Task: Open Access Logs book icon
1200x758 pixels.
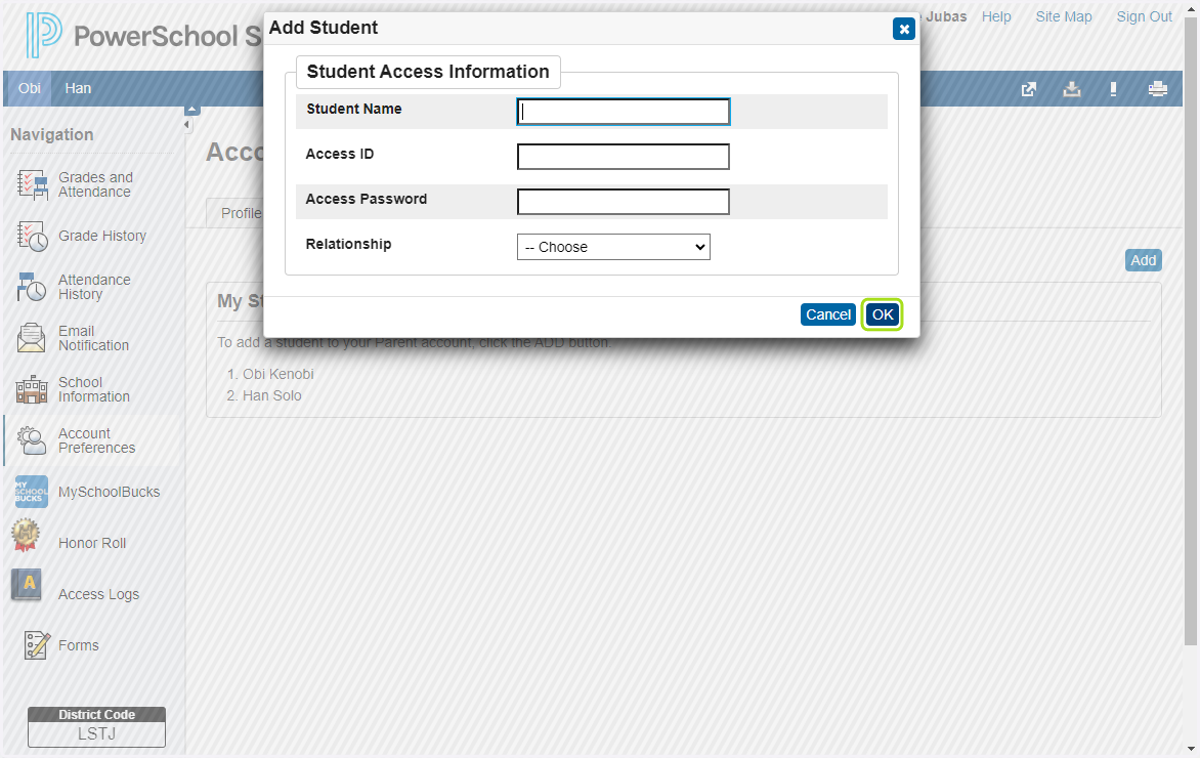Action: [x=27, y=585]
